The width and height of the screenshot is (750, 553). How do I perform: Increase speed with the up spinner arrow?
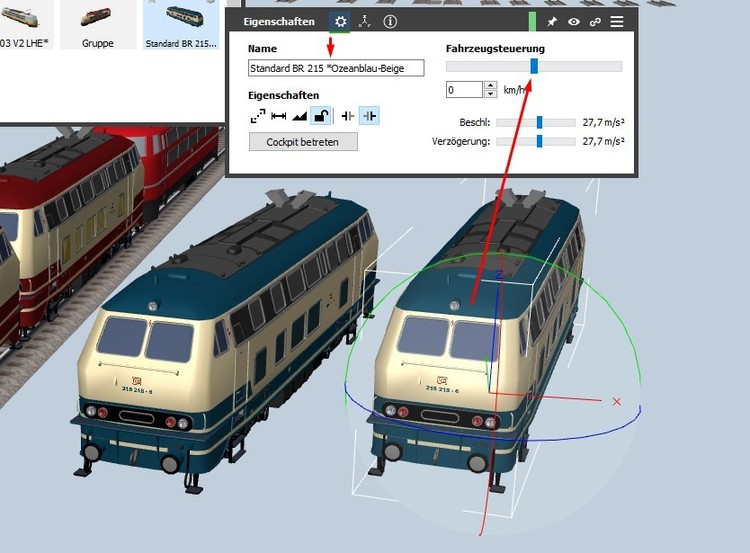490,86
